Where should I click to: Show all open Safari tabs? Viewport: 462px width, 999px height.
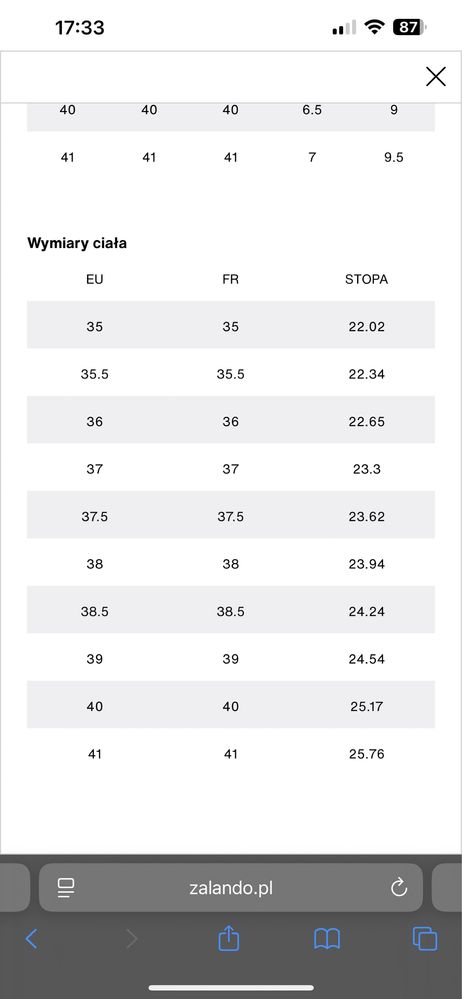click(425, 938)
